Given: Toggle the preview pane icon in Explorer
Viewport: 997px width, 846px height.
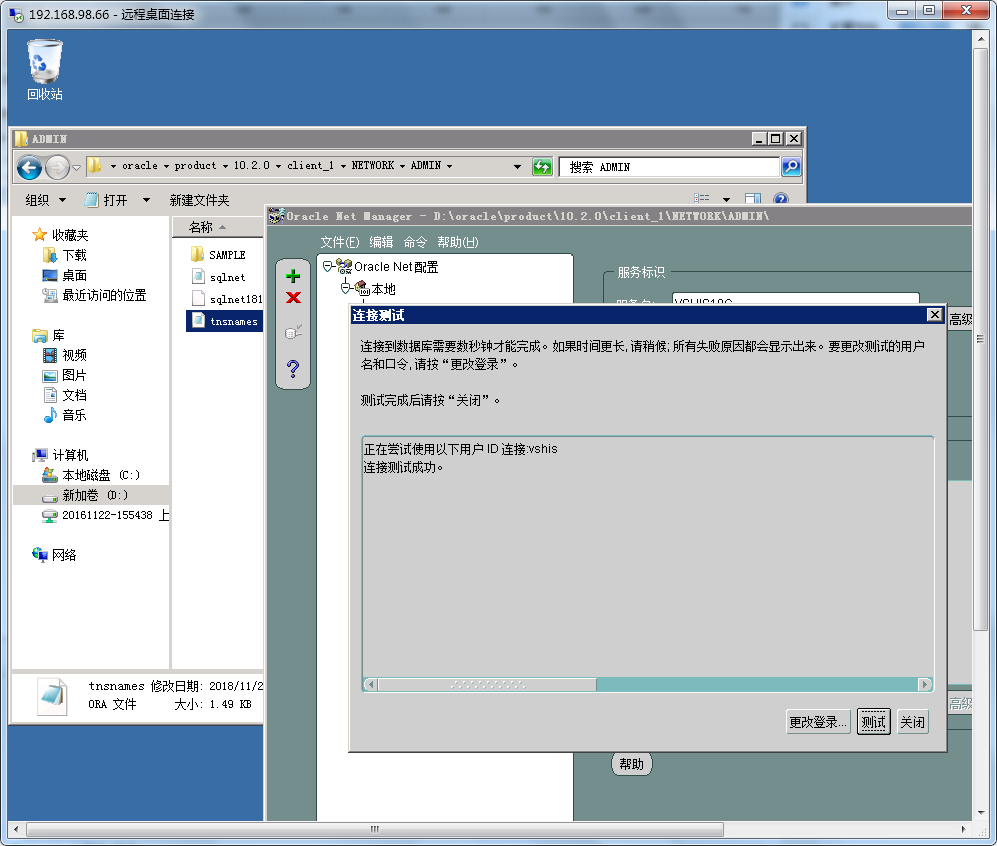Looking at the screenshot, I should click(753, 199).
